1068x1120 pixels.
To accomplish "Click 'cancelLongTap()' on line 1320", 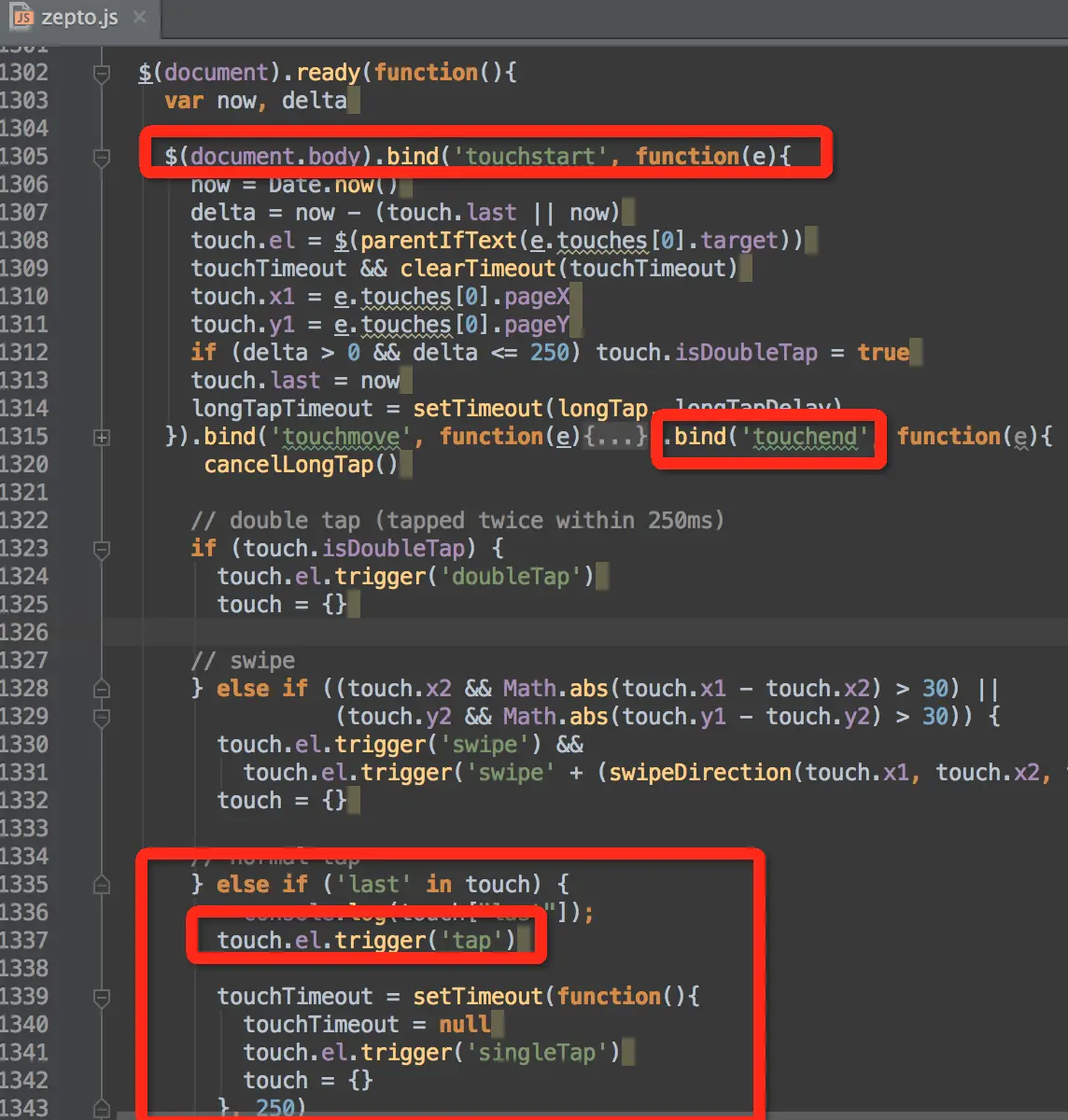I will pyautogui.click(x=301, y=465).
